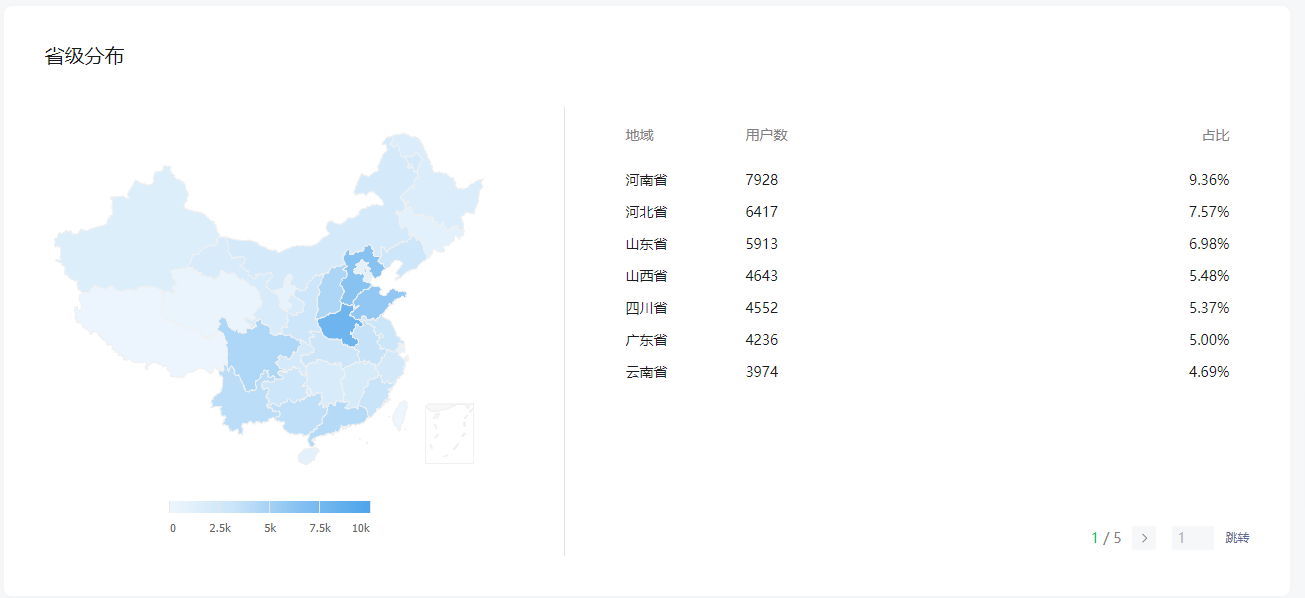Click the 7.57% percentage value
1305x598 pixels.
point(1209,212)
